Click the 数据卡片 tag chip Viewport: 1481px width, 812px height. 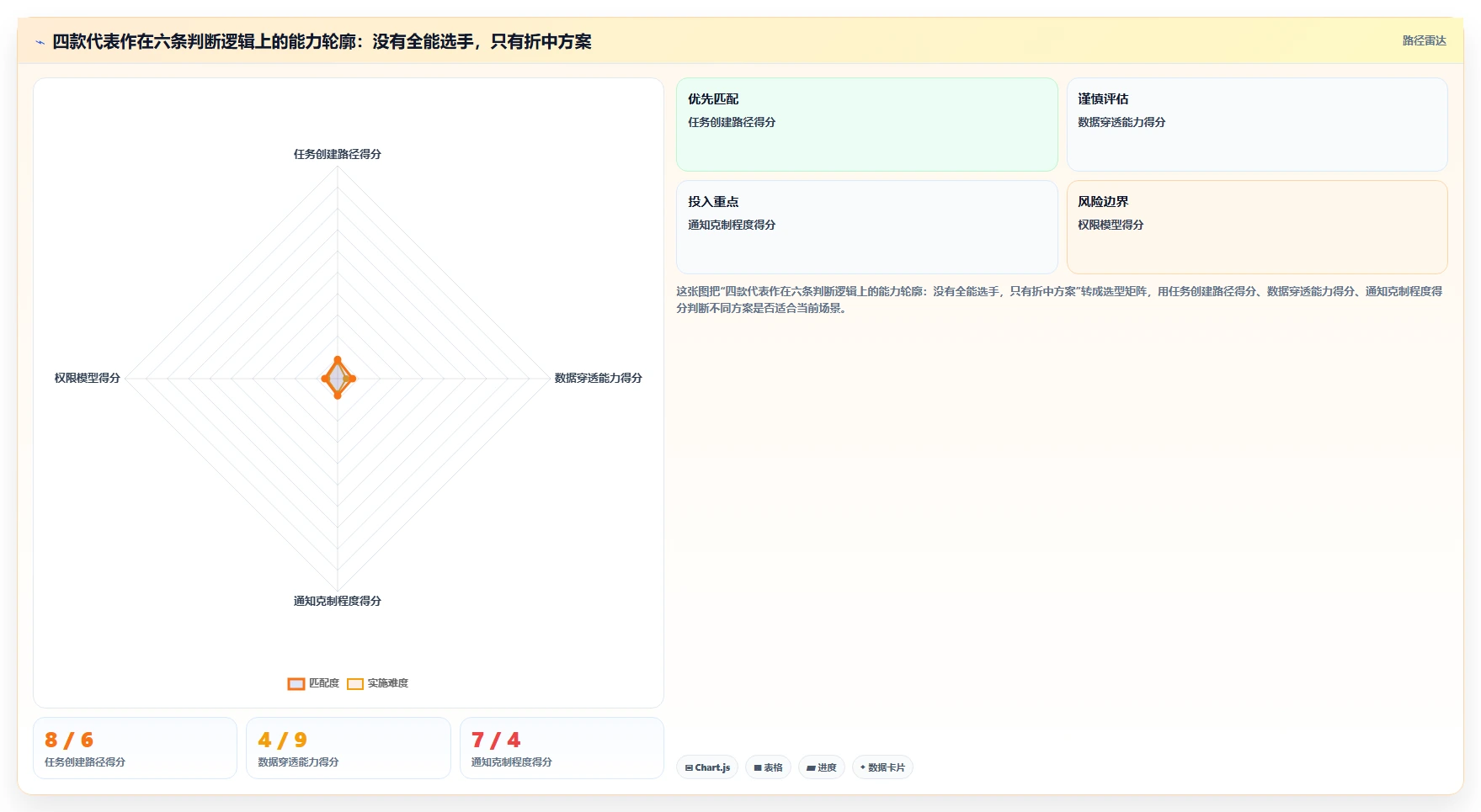coord(882,767)
